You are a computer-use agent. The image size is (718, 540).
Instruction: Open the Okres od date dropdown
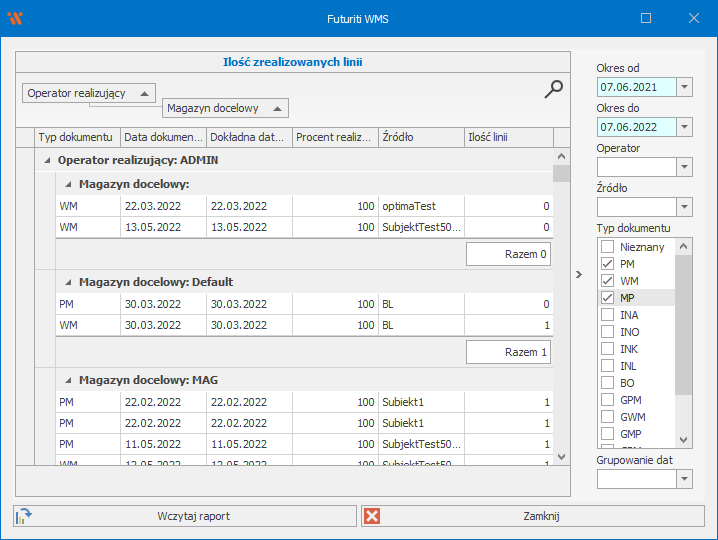pyautogui.click(x=684, y=87)
